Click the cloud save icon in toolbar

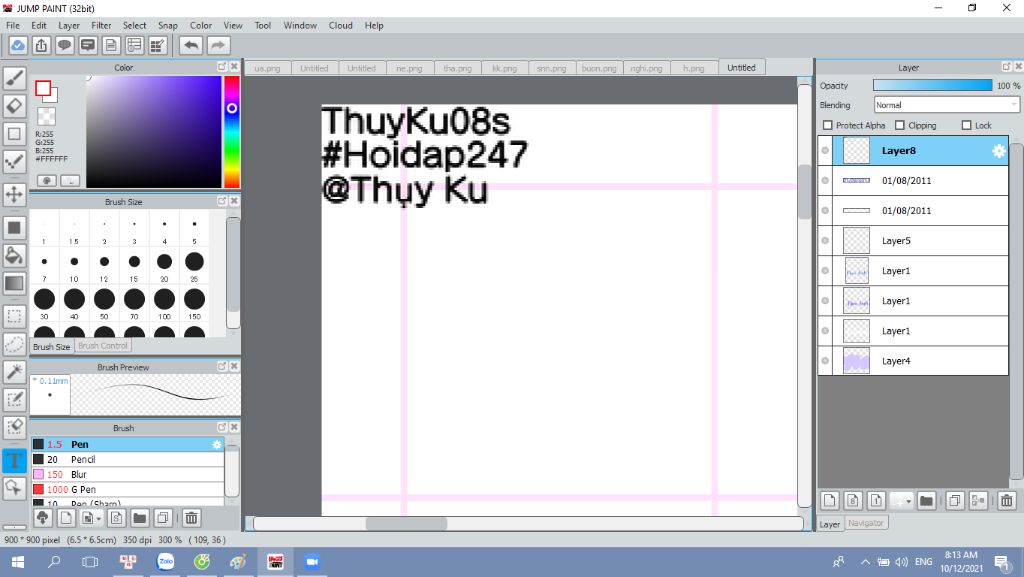click(x=18, y=45)
